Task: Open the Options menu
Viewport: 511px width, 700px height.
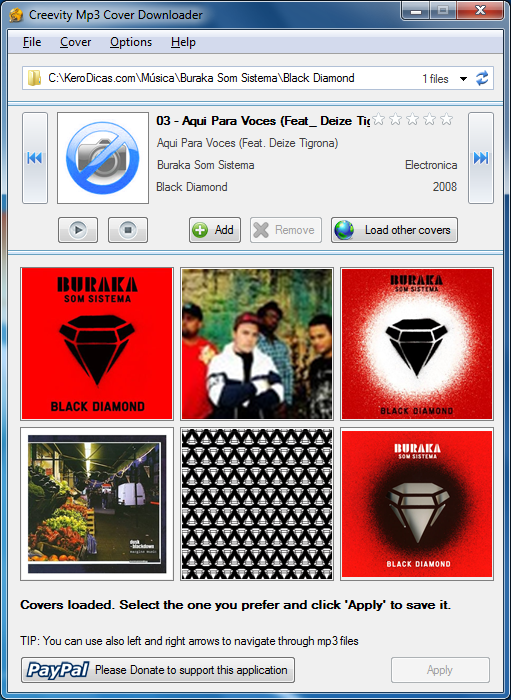Action: click(131, 42)
